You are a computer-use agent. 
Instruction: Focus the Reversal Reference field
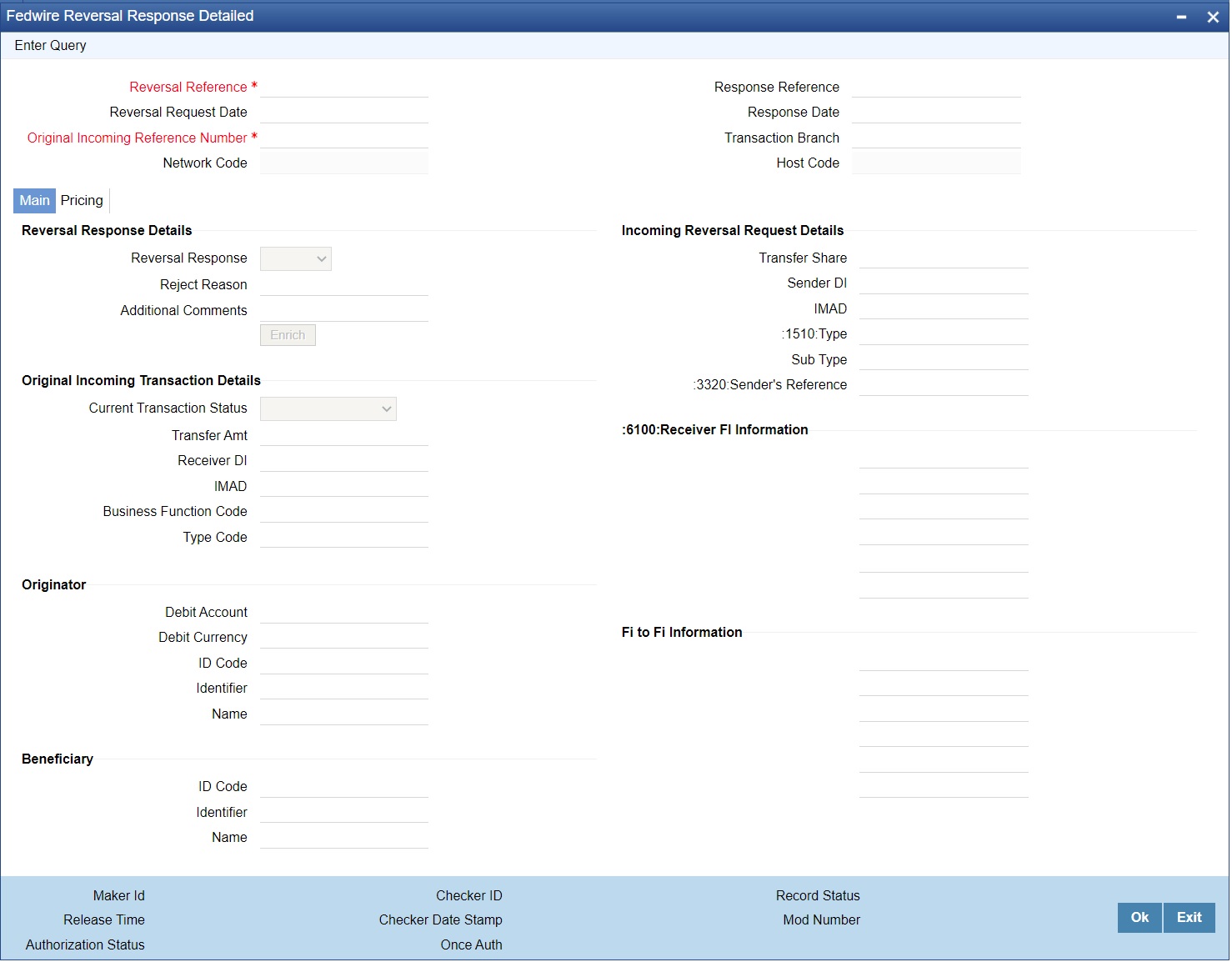(x=344, y=88)
